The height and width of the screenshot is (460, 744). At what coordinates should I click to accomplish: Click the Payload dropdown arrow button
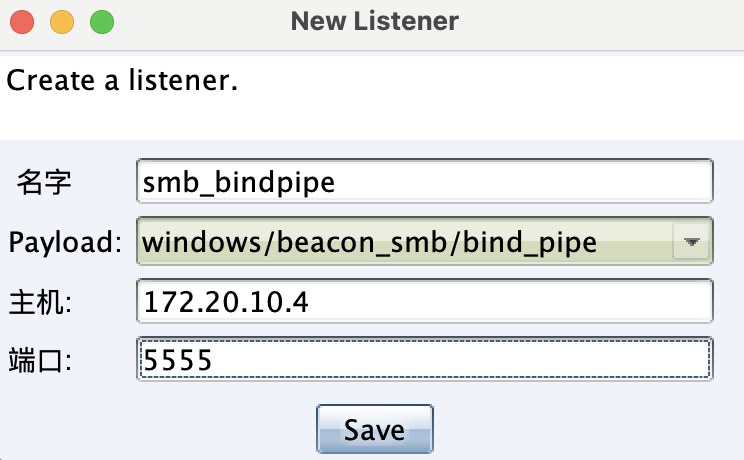pos(692,241)
